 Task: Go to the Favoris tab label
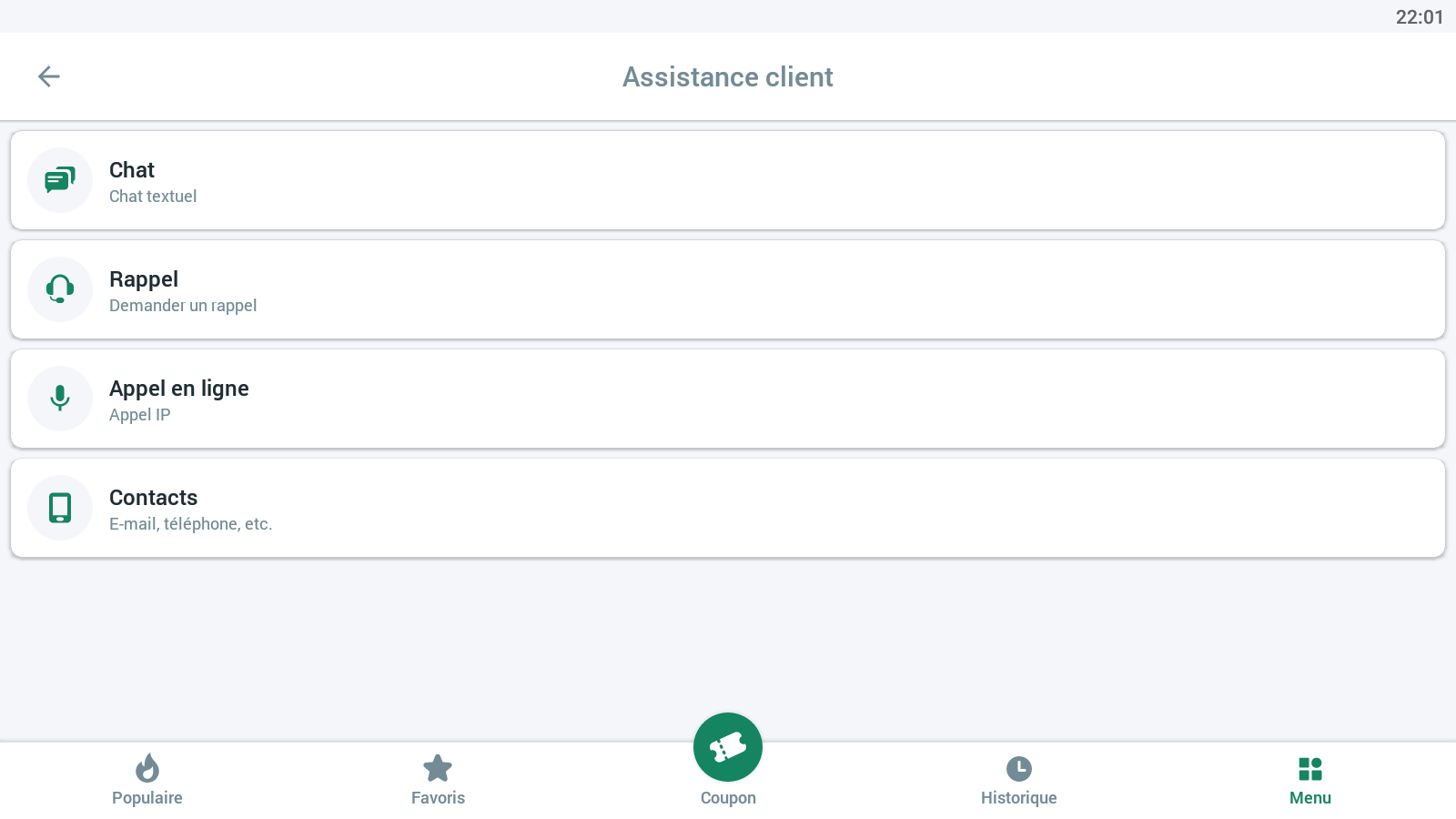[438, 798]
